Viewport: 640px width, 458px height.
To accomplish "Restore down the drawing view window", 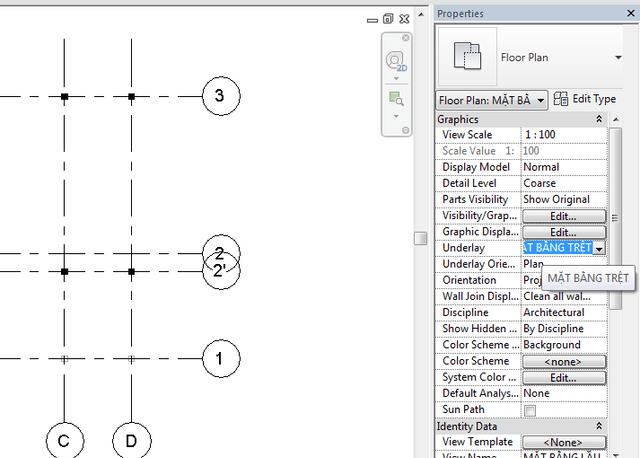I will click(388, 19).
